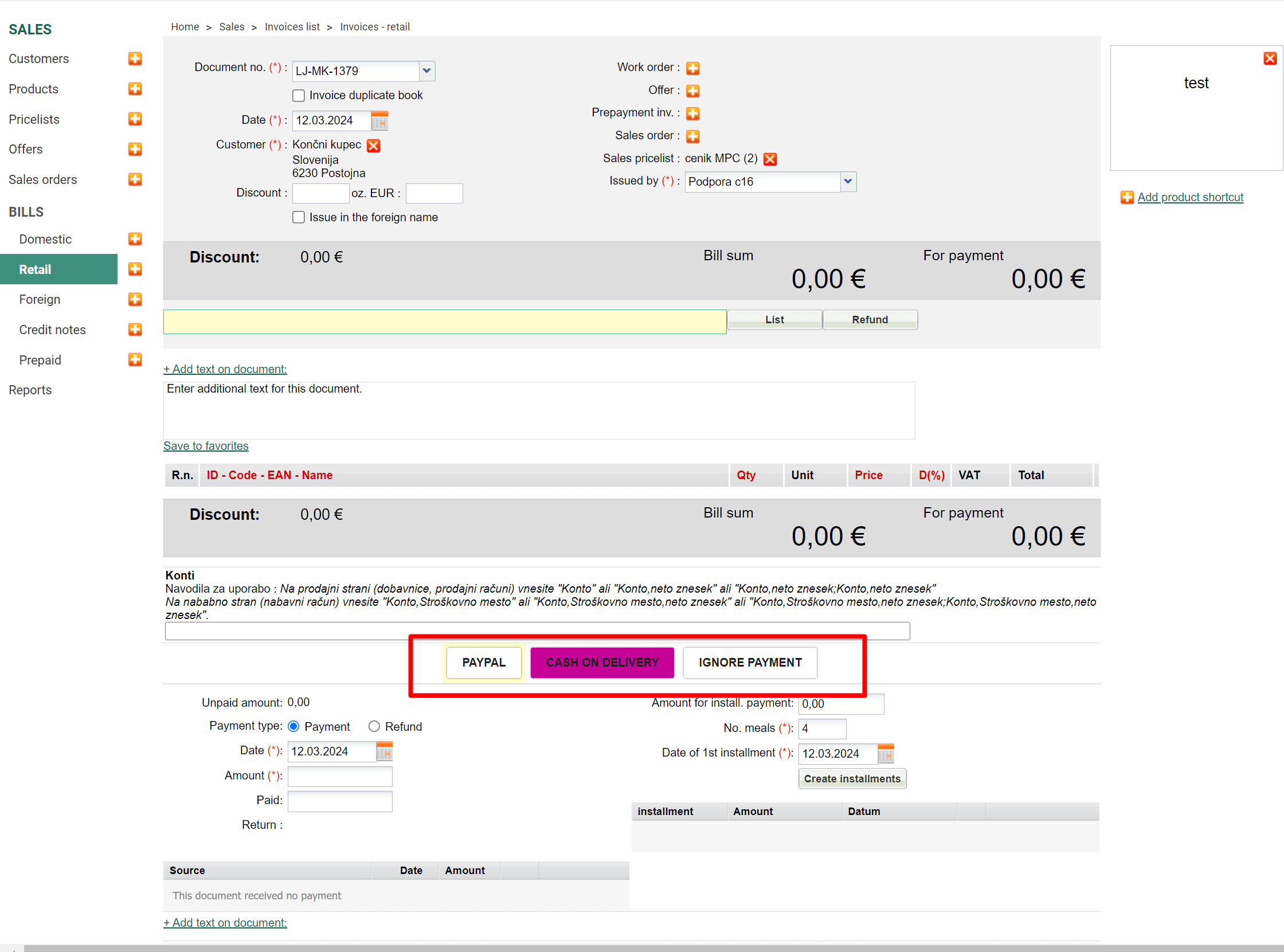Image resolution: width=1284 pixels, height=952 pixels.
Task: Check Issue in the foreign name
Action: click(299, 217)
